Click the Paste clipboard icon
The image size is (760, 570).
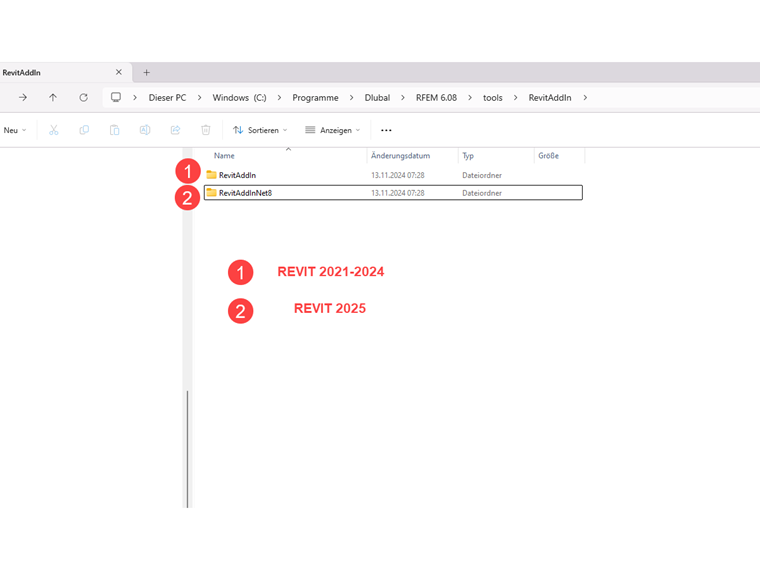(x=114, y=130)
